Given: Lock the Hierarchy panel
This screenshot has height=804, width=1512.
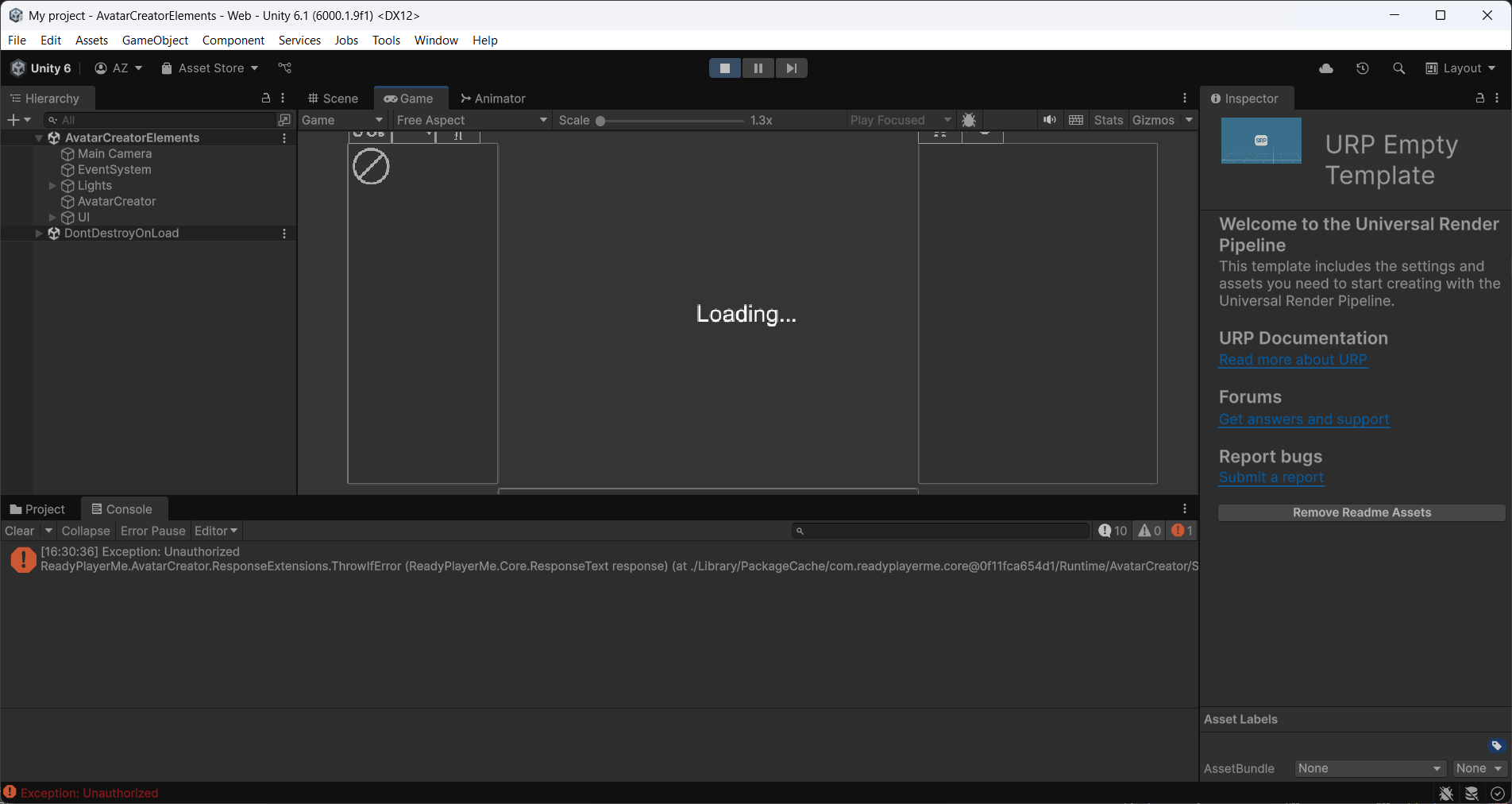Looking at the screenshot, I should pyautogui.click(x=266, y=99).
